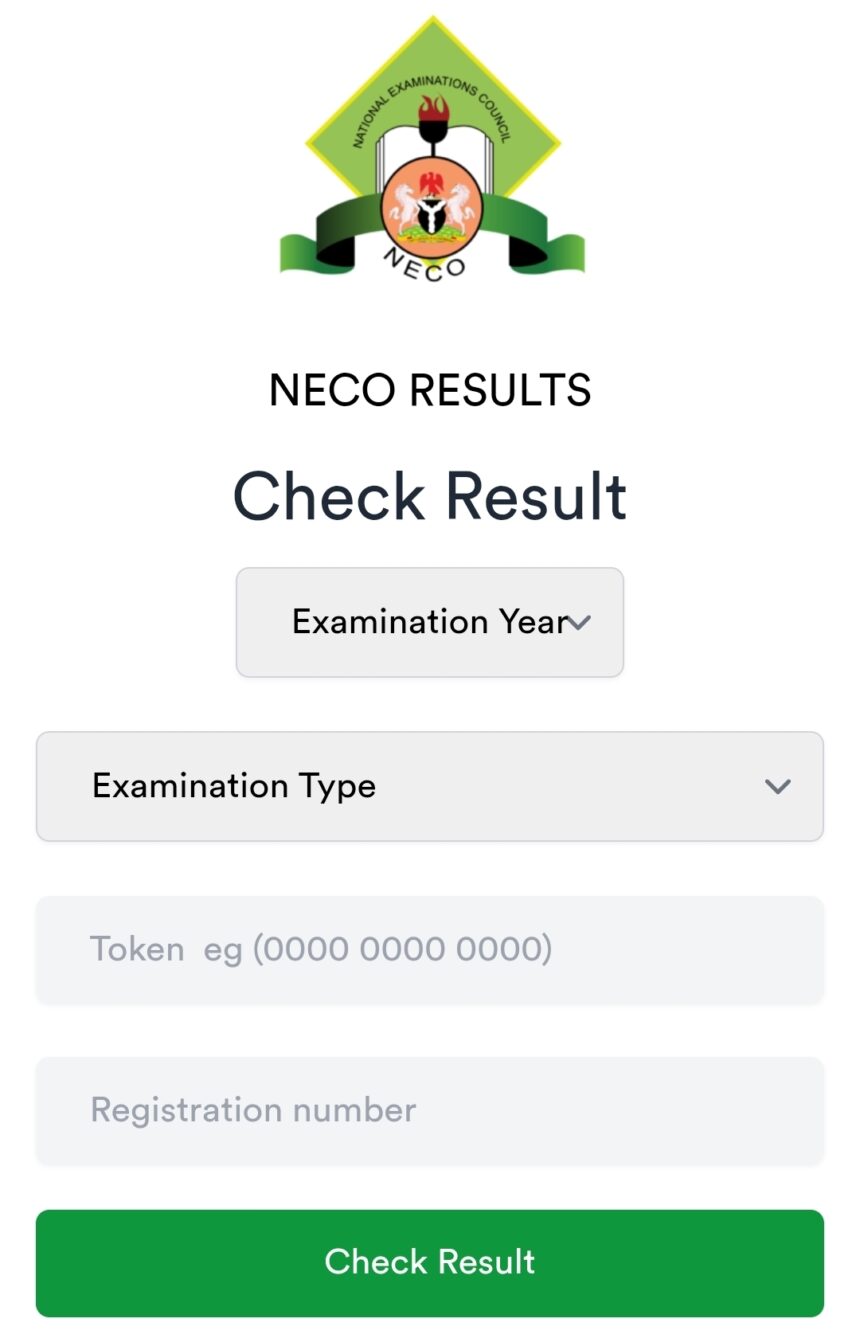Screen dimensions: 860x1334
Task: Click the "Examination Type" label text
Action: (x=234, y=786)
